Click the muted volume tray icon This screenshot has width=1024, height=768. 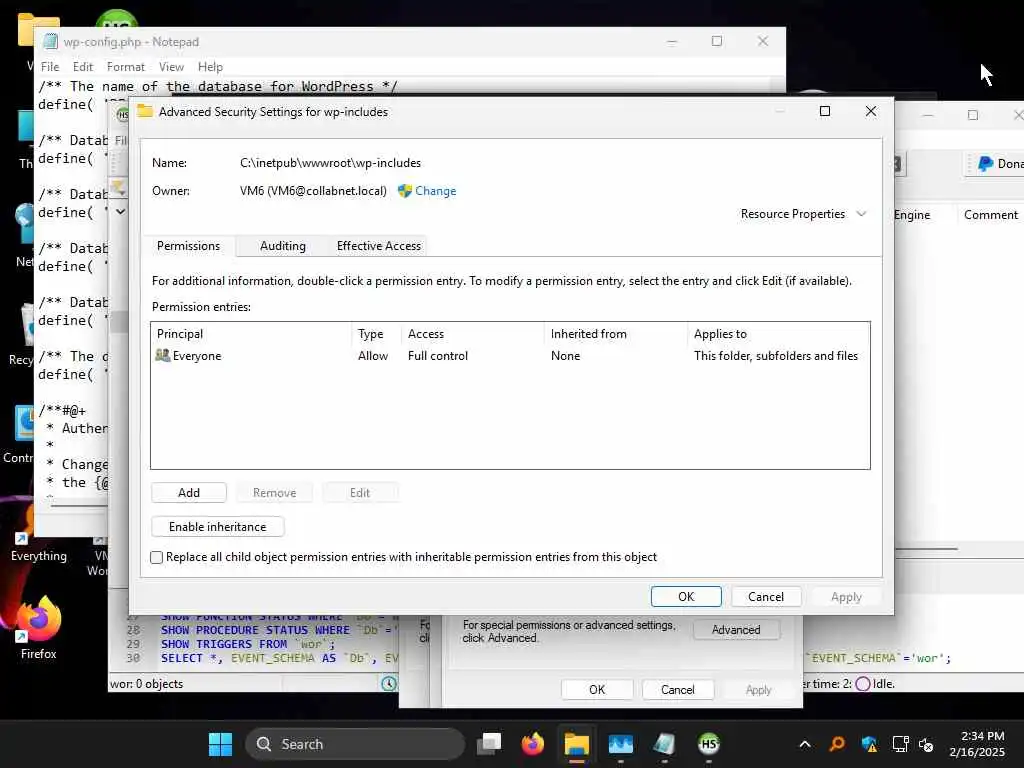(x=926, y=744)
